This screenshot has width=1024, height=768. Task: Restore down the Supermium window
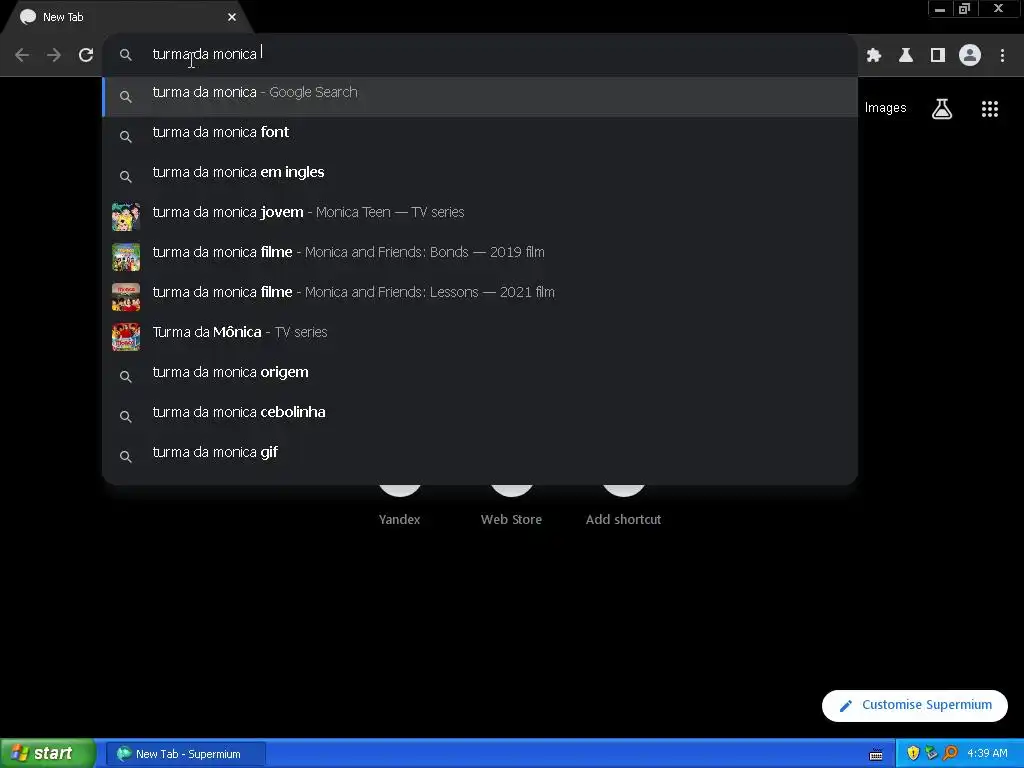tap(964, 8)
